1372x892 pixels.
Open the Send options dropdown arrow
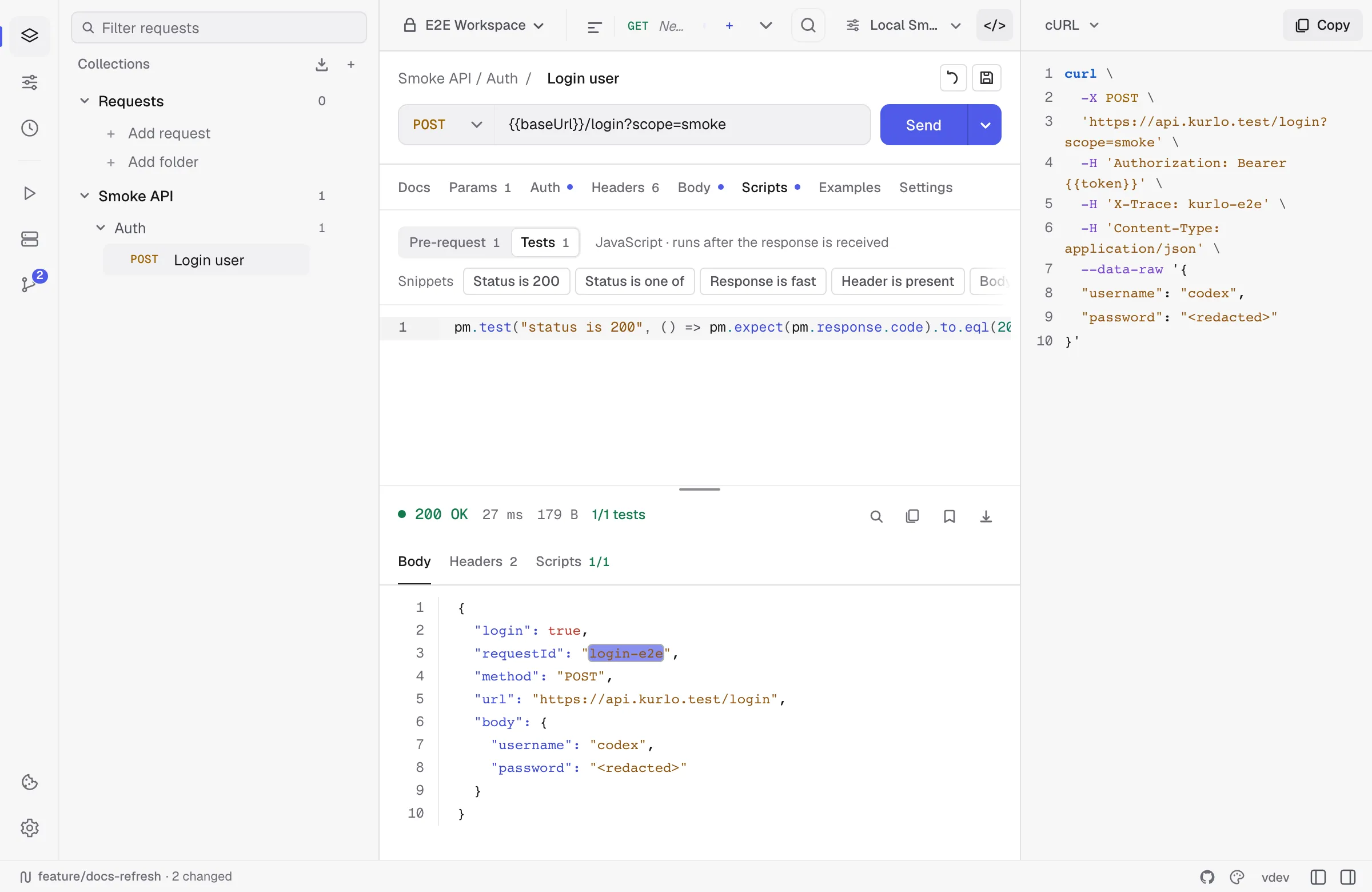[x=985, y=125]
